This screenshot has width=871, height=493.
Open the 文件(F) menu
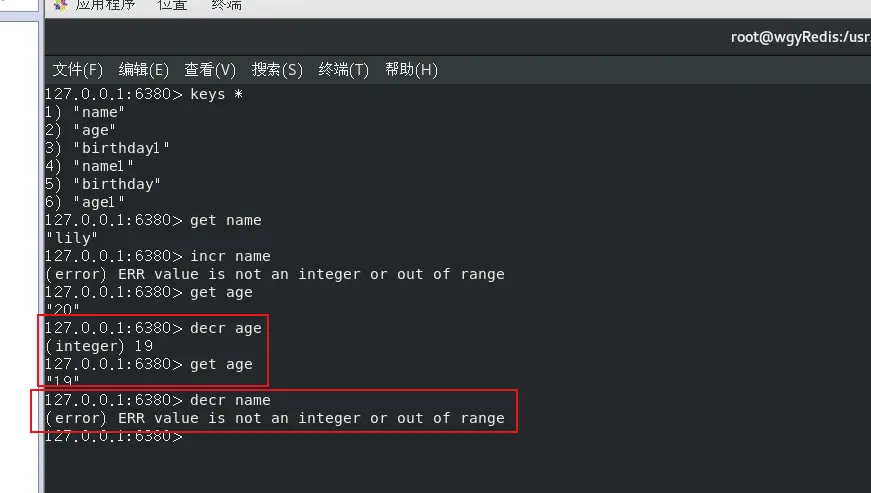pyautogui.click(x=78, y=70)
